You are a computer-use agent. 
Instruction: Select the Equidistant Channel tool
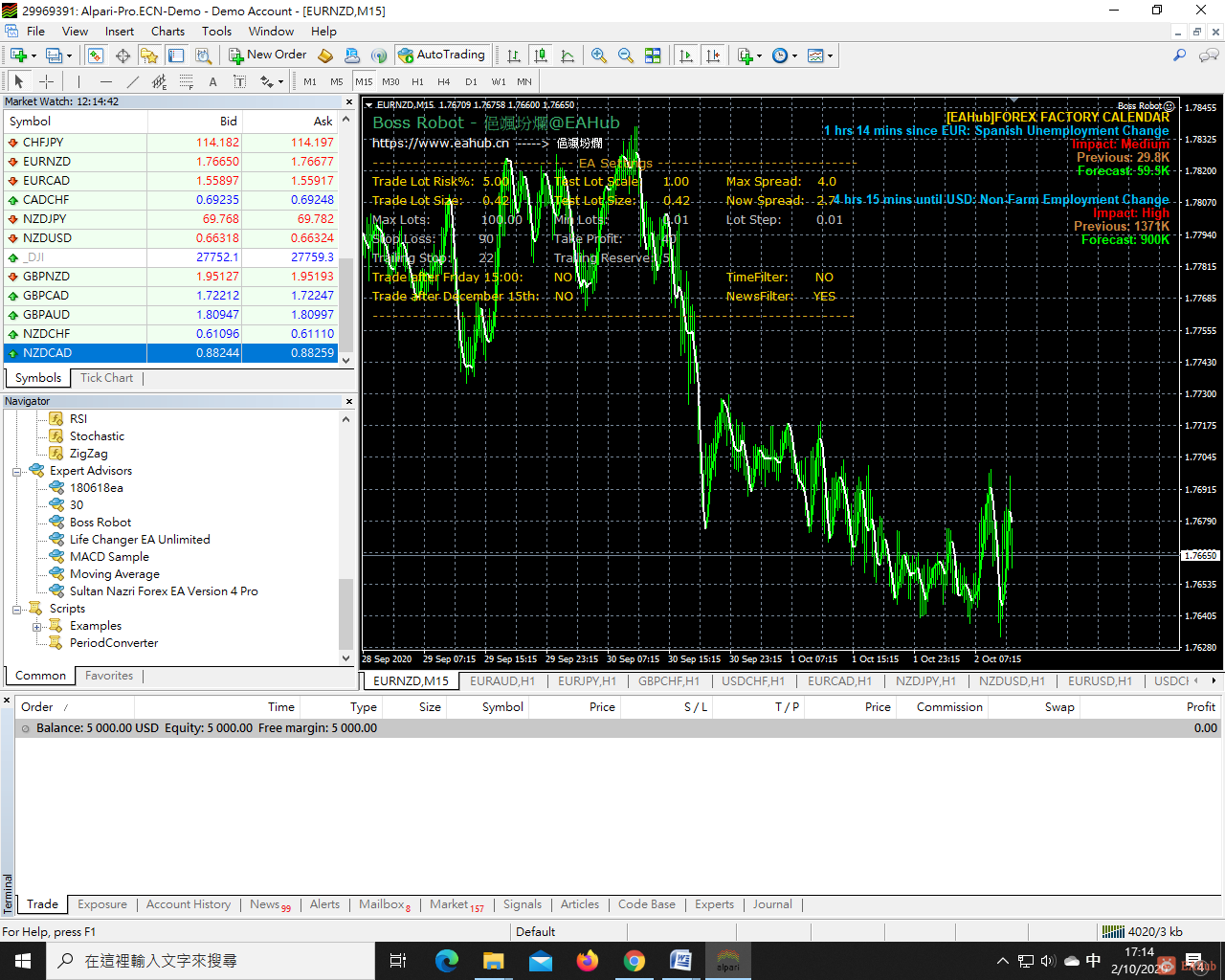[159, 81]
